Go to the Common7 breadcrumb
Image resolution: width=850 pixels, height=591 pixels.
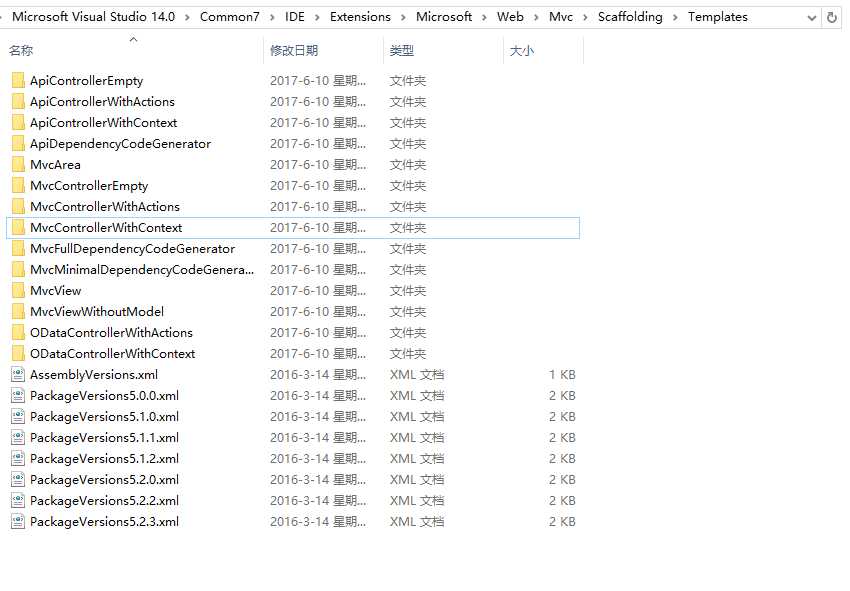coord(230,17)
